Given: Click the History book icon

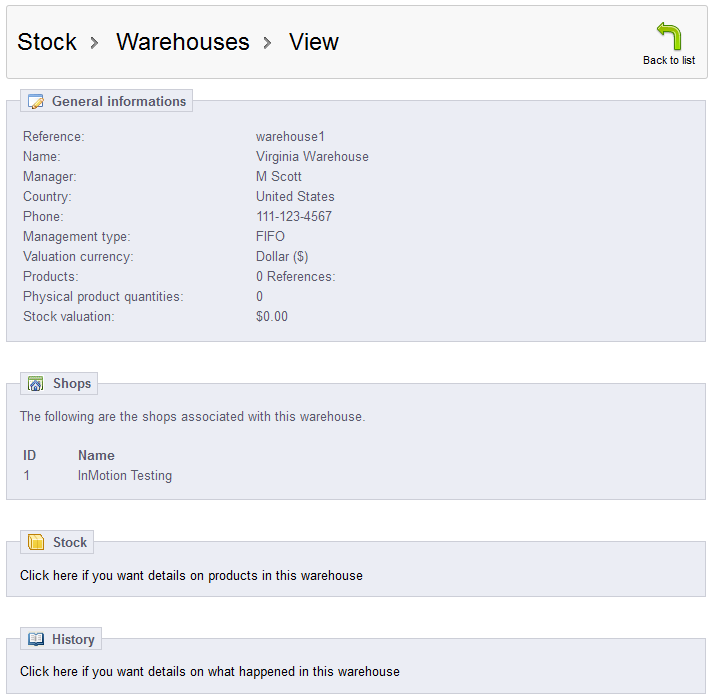Looking at the screenshot, I should tap(36, 639).
